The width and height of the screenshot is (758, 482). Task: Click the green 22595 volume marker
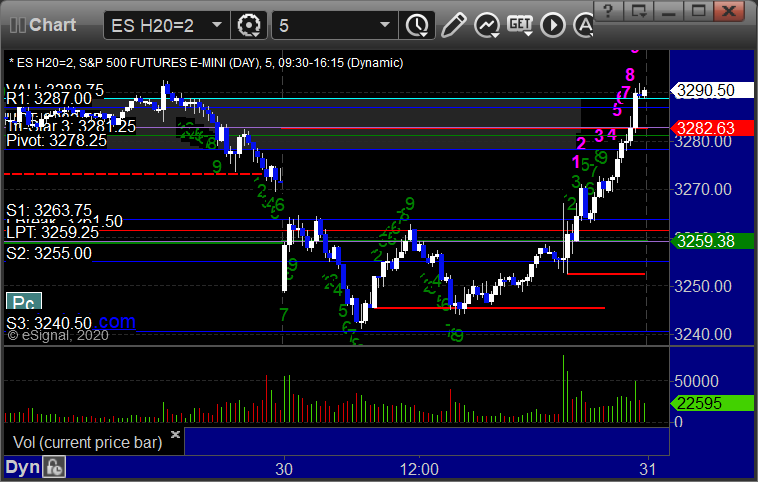pos(712,403)
